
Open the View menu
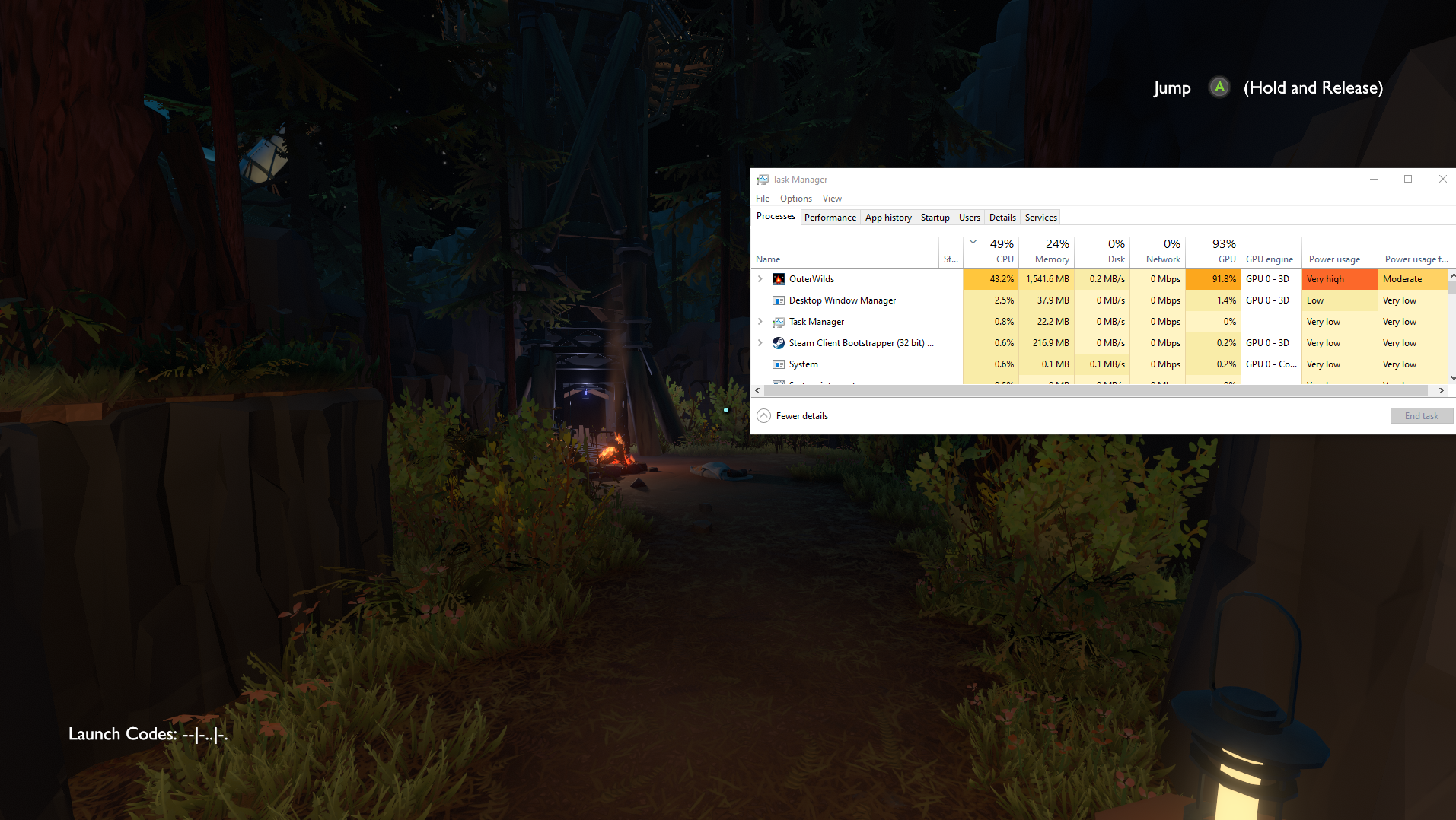[832, 199]
